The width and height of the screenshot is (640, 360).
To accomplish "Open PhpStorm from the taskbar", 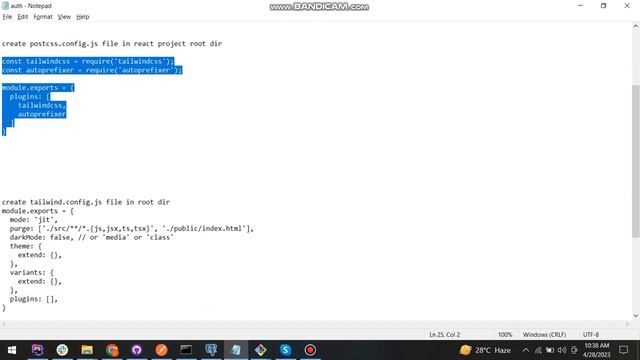I will click(38, 350).
